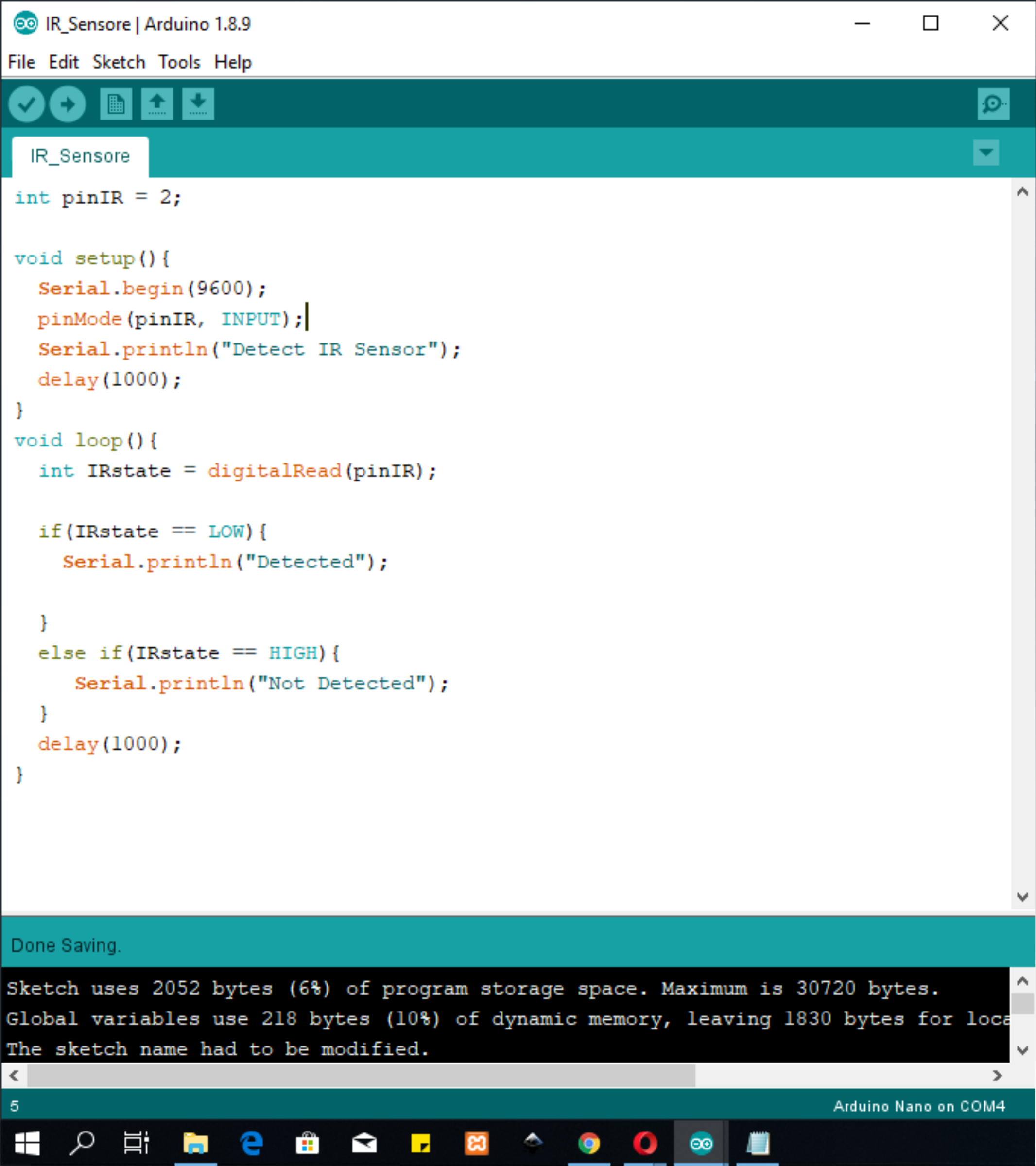Open Microsoft Edge from the taskbar
Image resolution: width=1036 pixels, height=1166 pixels.
(251, 1143)
